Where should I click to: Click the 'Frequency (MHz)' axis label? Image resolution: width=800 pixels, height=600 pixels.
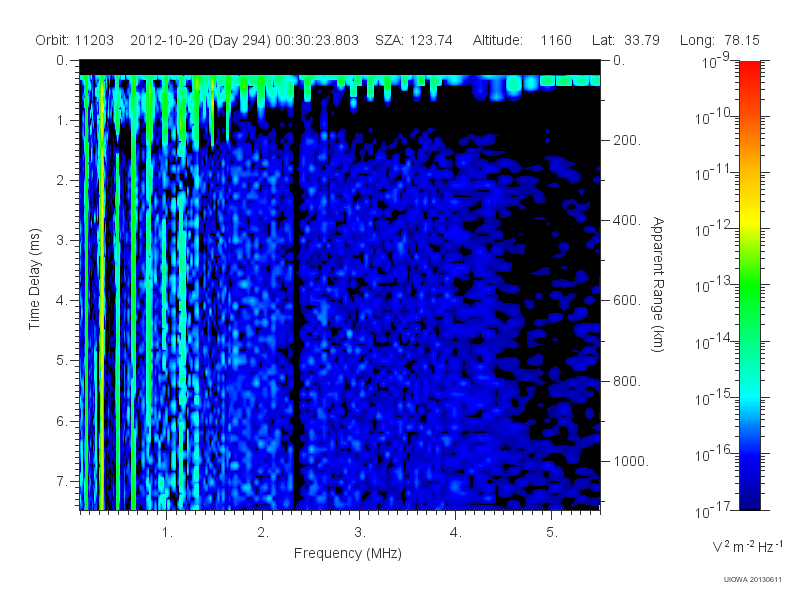pyautogui.click(x=348, y=554)
